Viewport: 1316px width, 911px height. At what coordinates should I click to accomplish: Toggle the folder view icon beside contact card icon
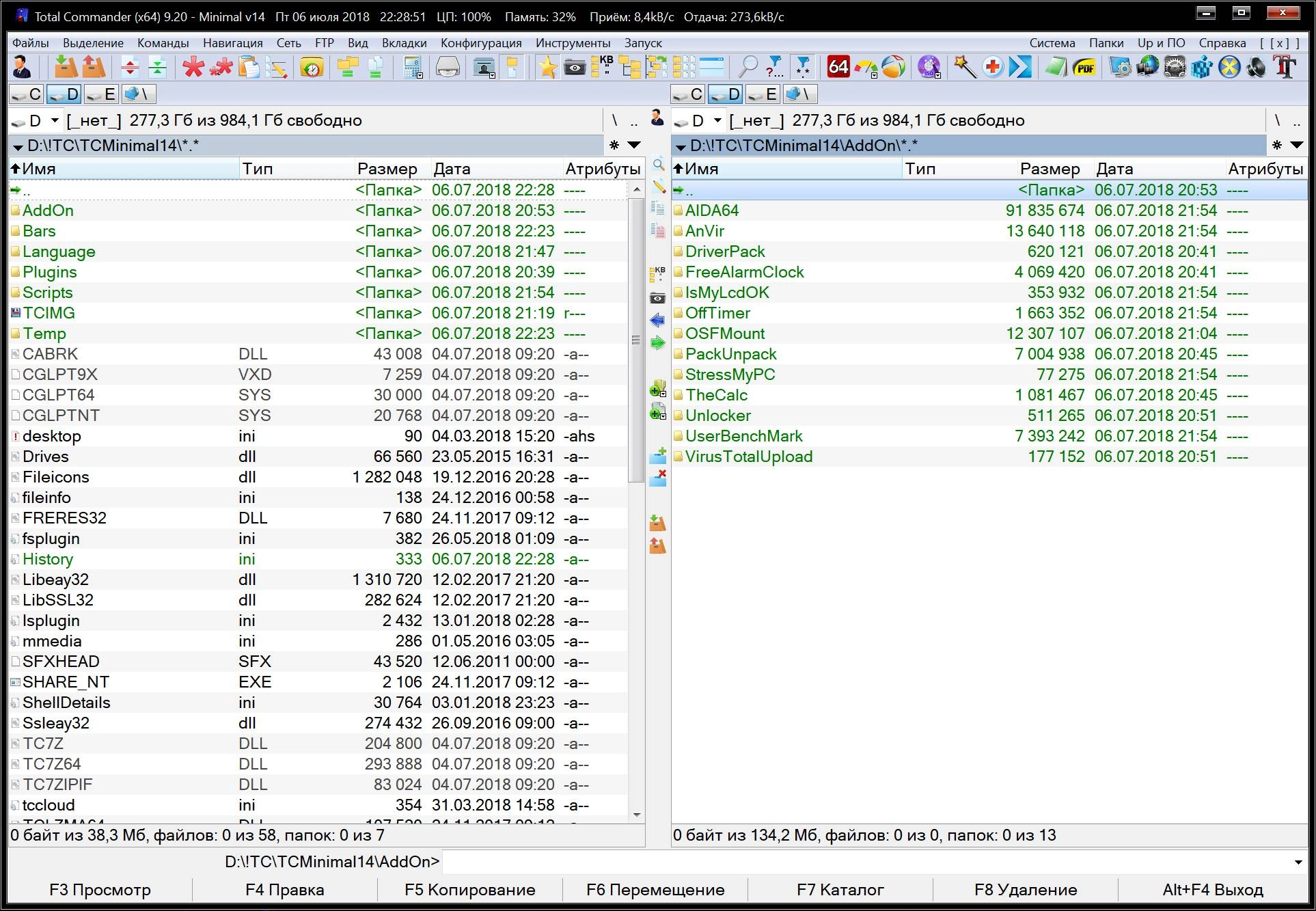tap(512, 67)
